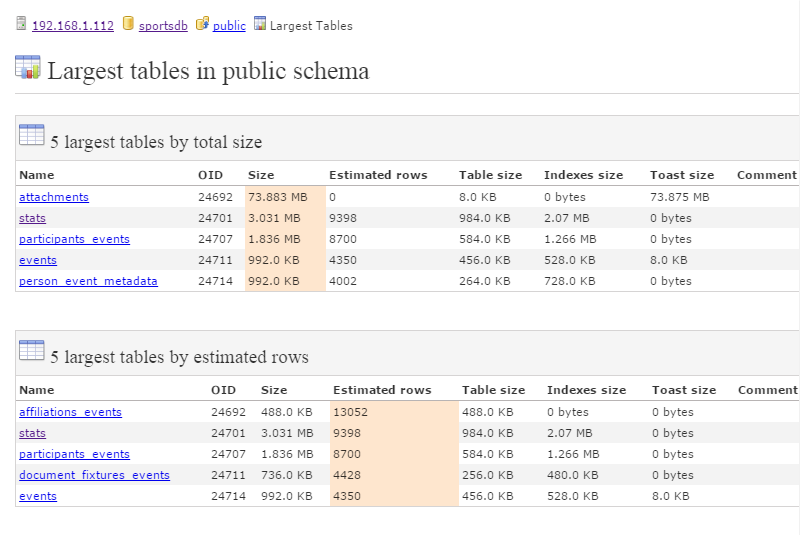Open the attachments table link
The width and height of the screenshot is (800, 535).
point(54,197)
